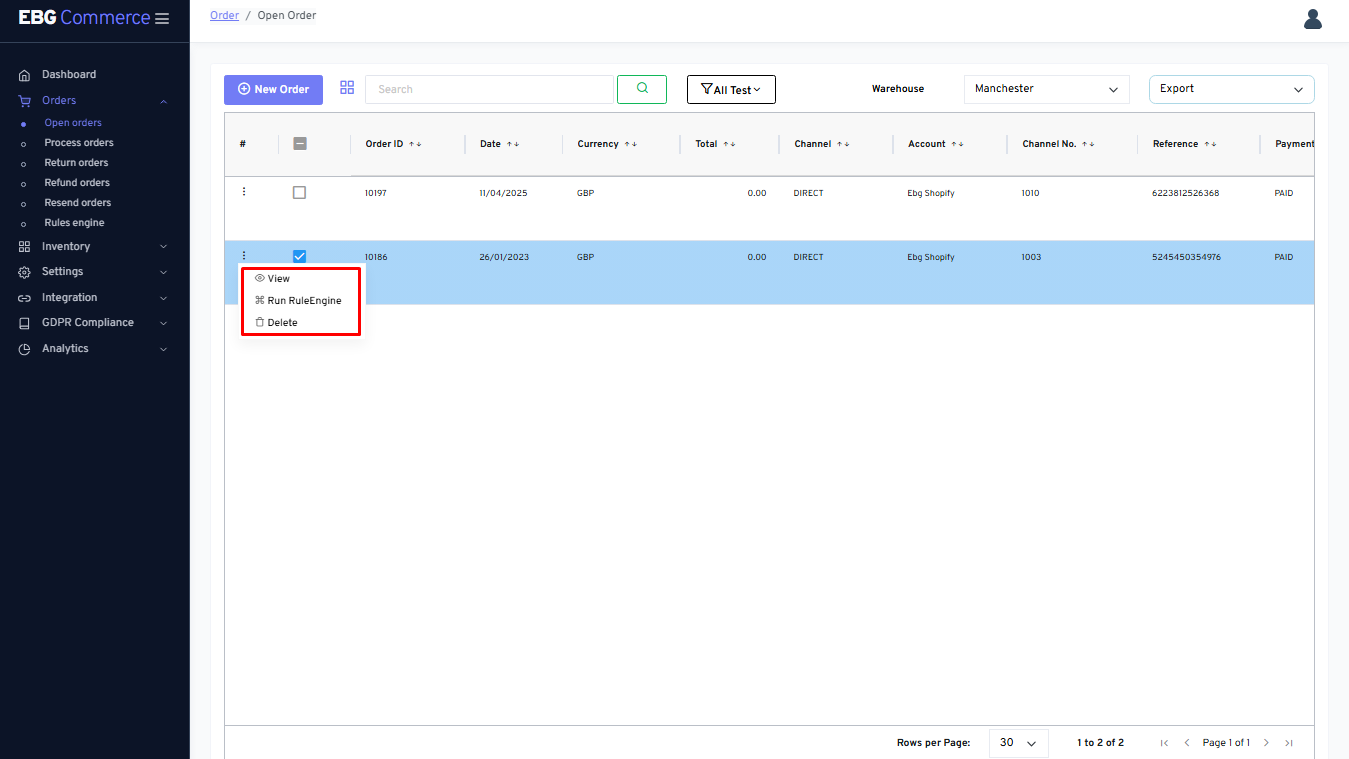Screen dimensions: 1349x759
Task: Expand the Rows per Page selector
Action: 1018,743
